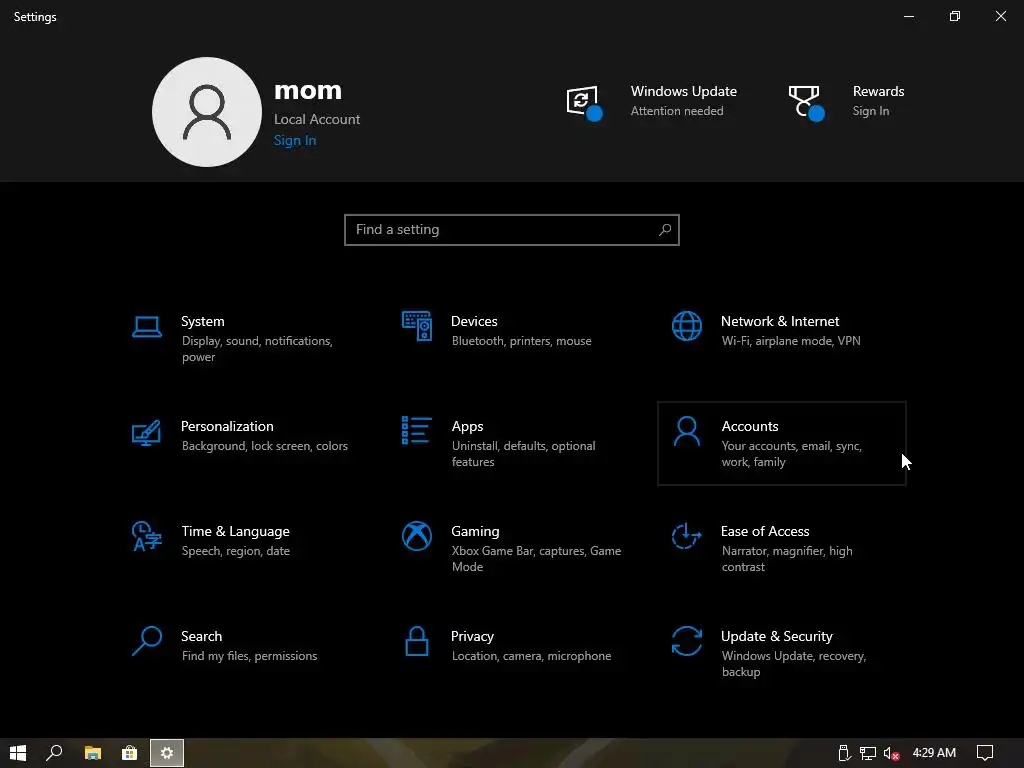Click 'Bluetooth, printers, mouse' description

[x=521, y=341]
